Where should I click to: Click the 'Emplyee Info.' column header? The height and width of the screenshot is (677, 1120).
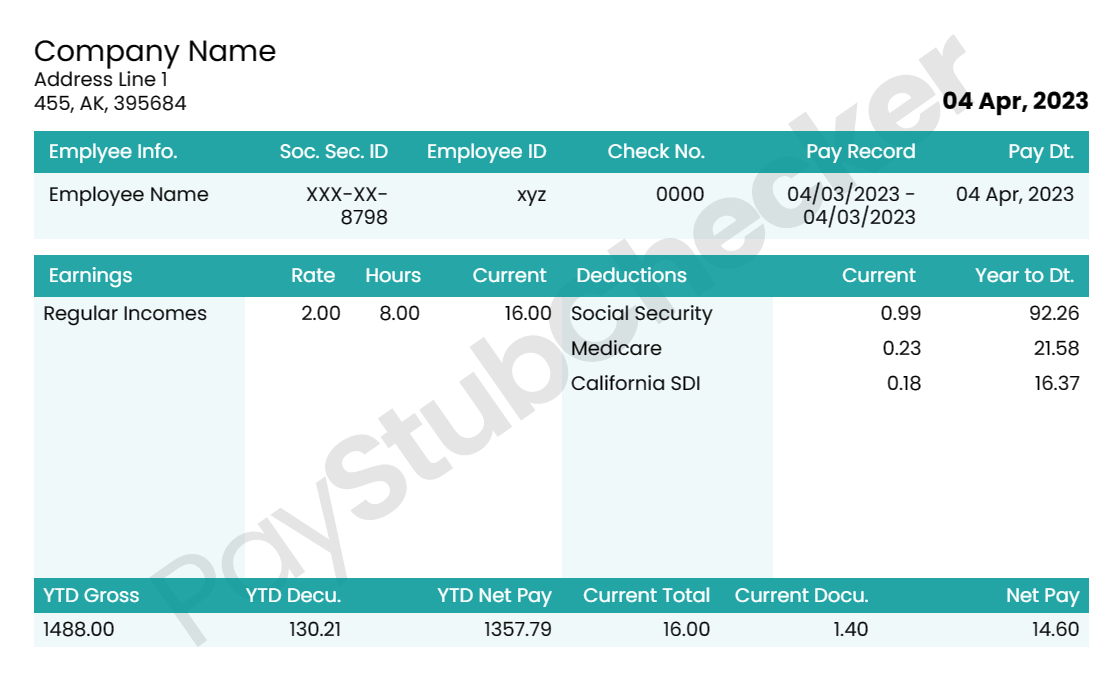[x=113, y=151]
